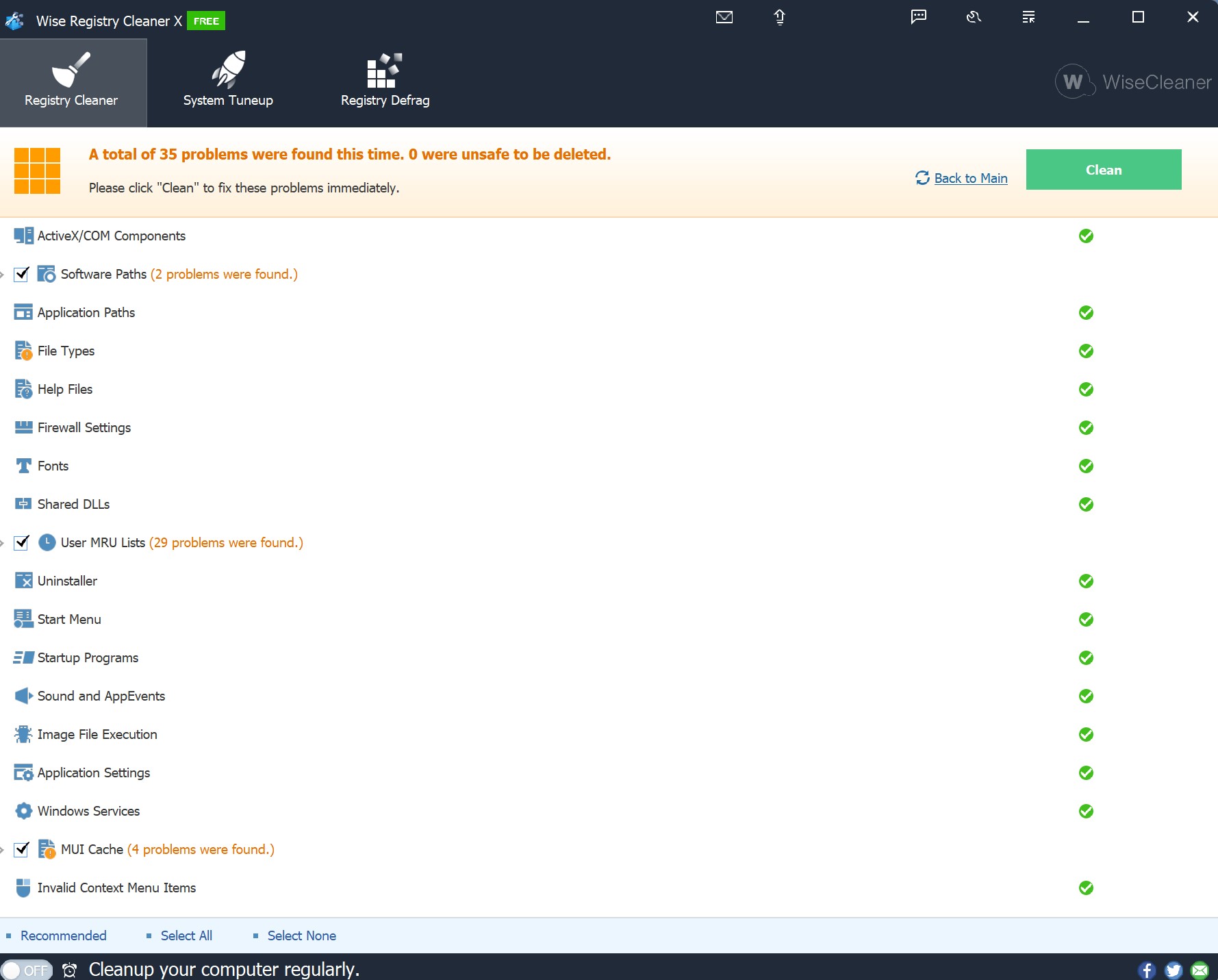Uncheck the User MRU Lists checkbox

click(x=22, y=542)
